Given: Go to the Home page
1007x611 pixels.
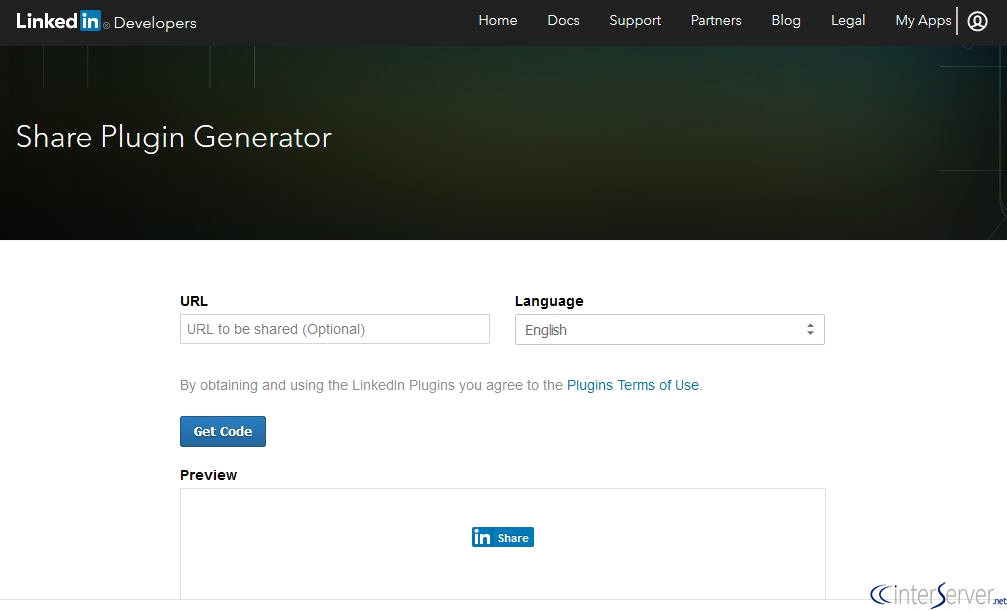Looking at the screenshot, I should click(x=498, y=21).
